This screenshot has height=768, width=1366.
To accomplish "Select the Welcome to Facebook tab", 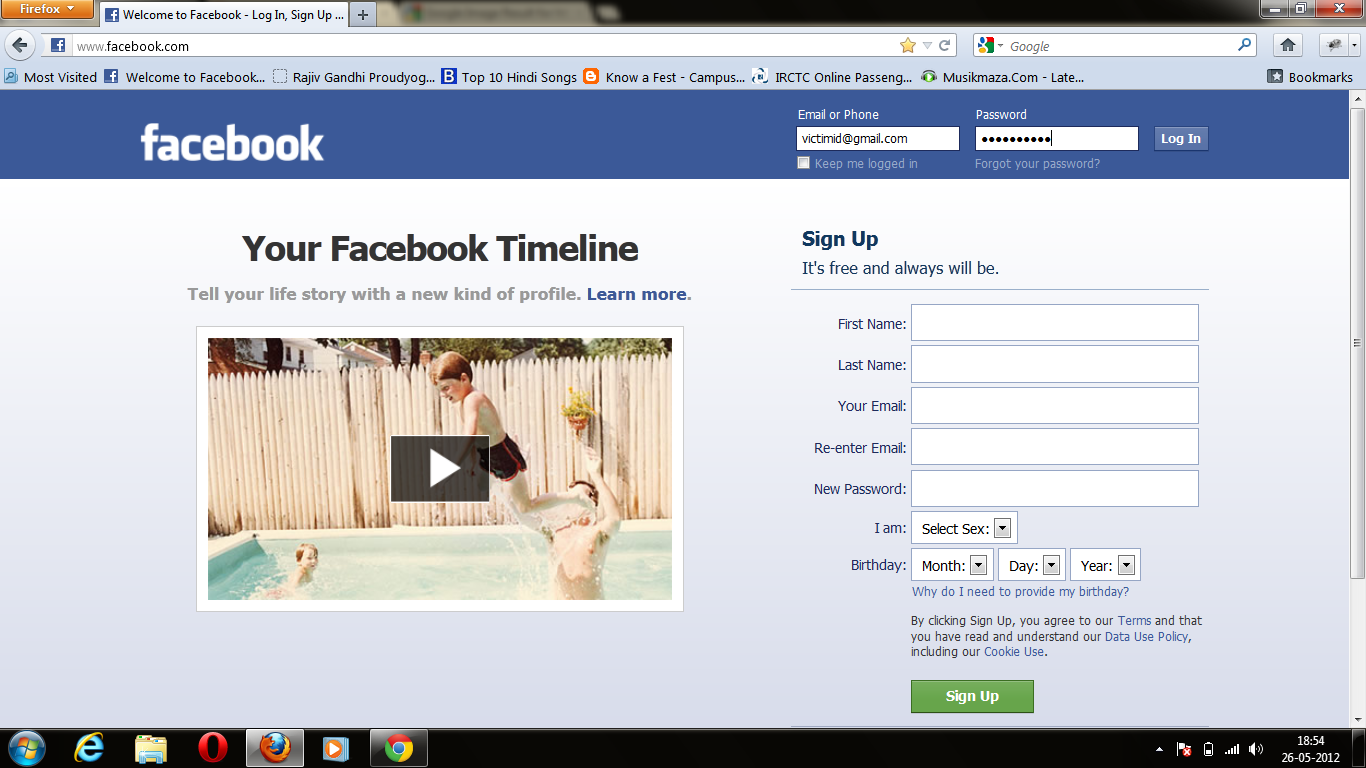I will pos(224,15).
